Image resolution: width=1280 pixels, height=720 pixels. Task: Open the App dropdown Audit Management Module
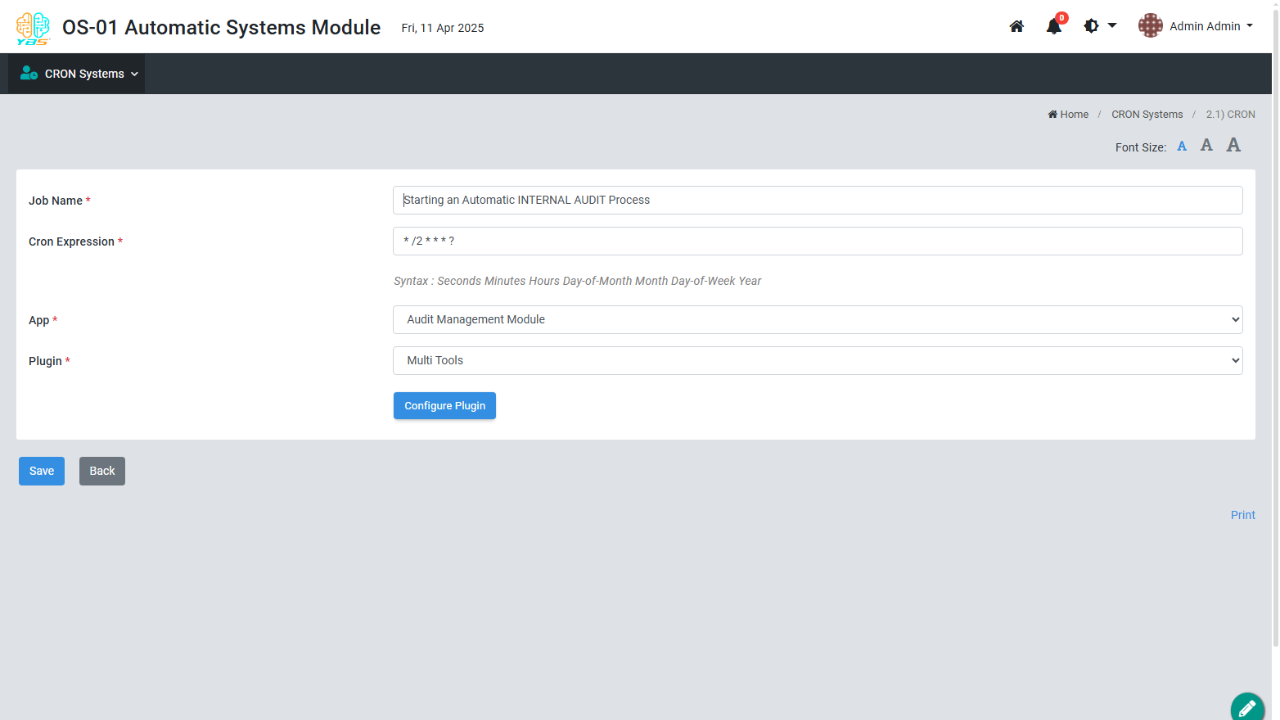[817, 320]
